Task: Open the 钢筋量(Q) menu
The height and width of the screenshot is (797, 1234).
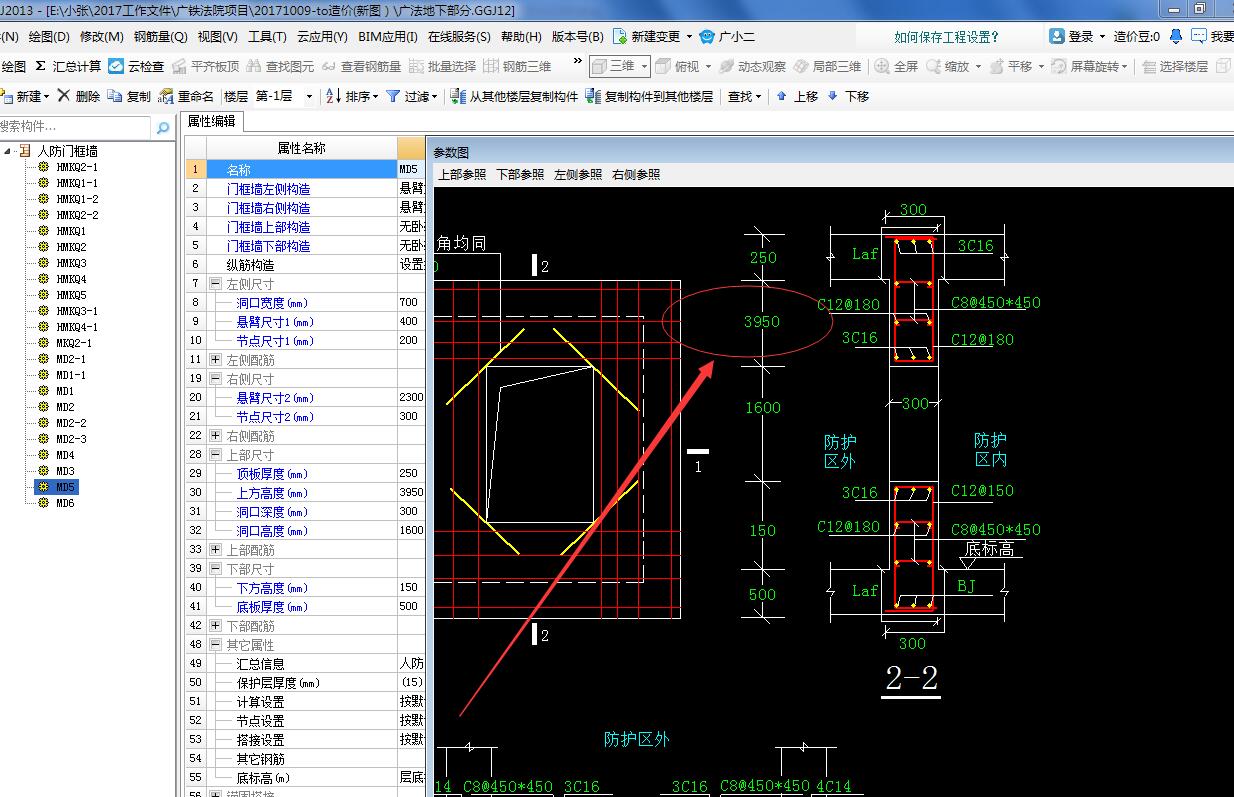Action: point(161,36)
